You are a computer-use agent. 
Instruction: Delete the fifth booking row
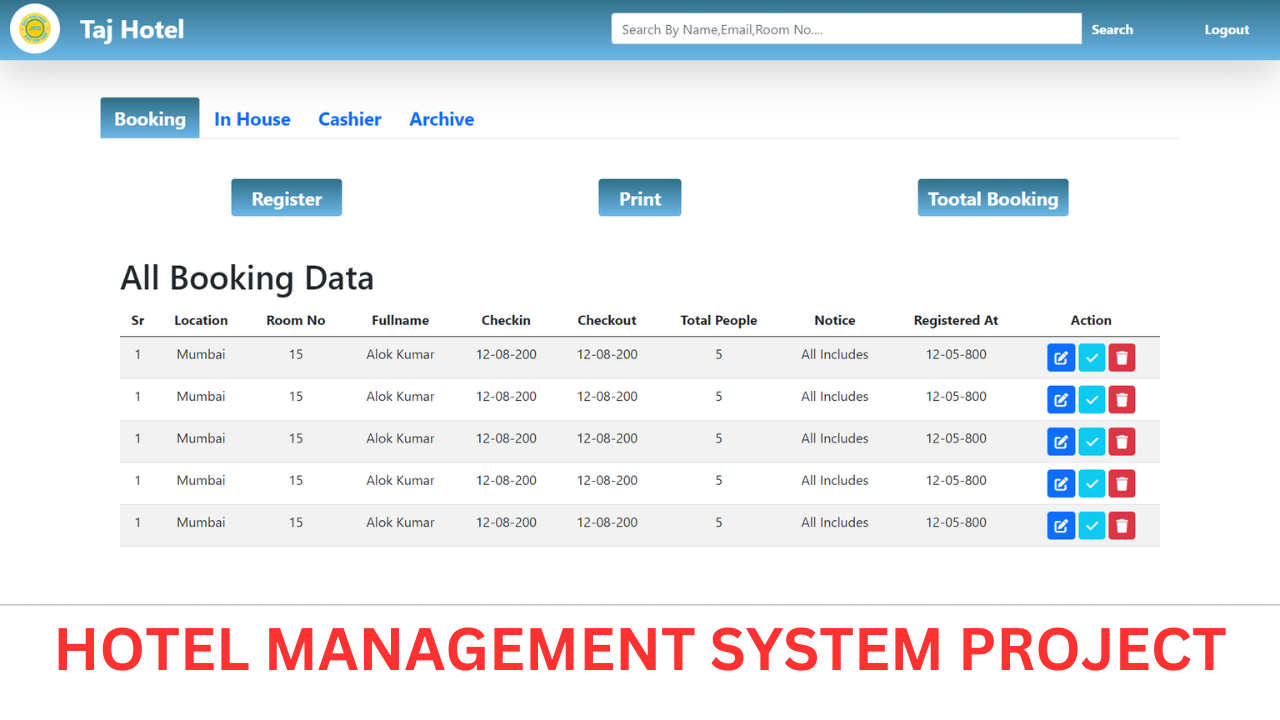coord(1122,526)
